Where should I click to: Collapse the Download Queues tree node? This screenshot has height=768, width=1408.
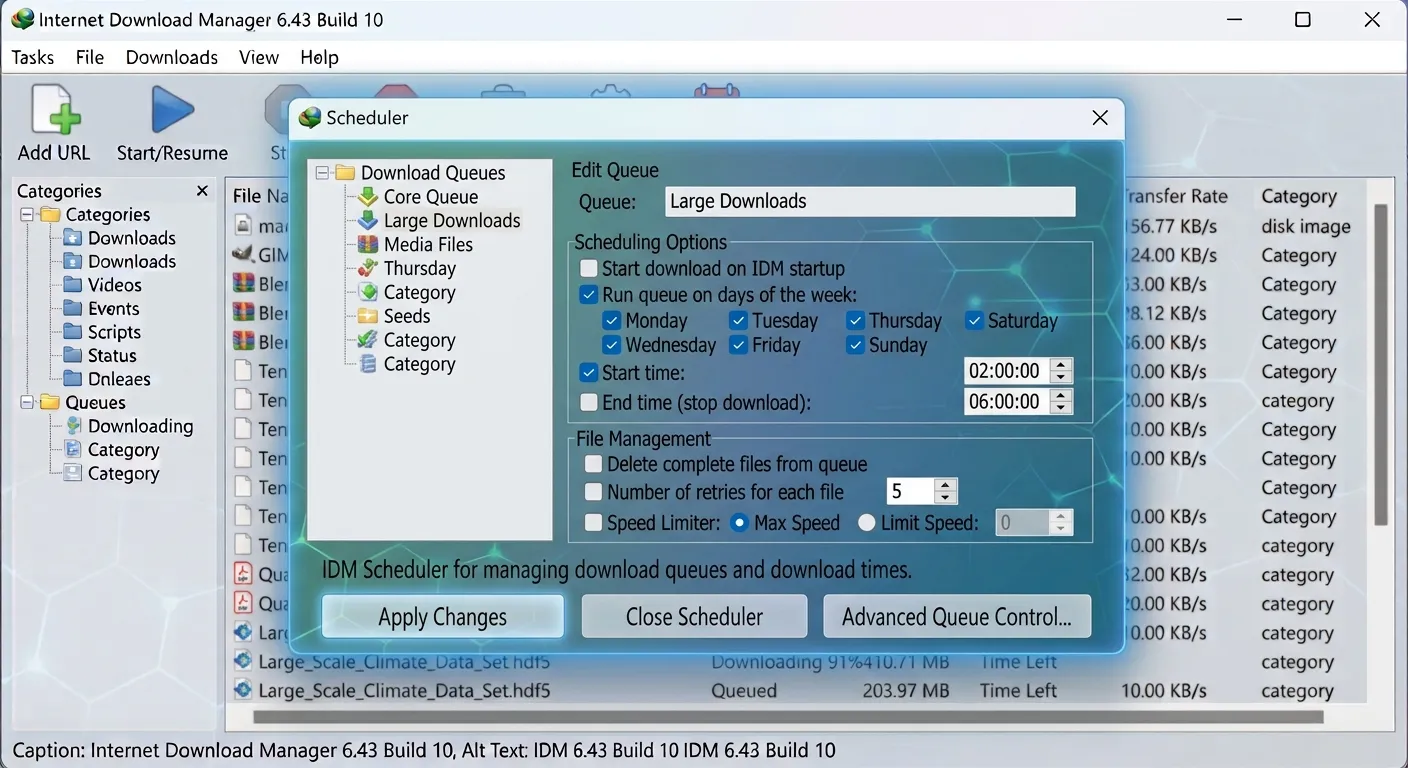coord(322,173)
